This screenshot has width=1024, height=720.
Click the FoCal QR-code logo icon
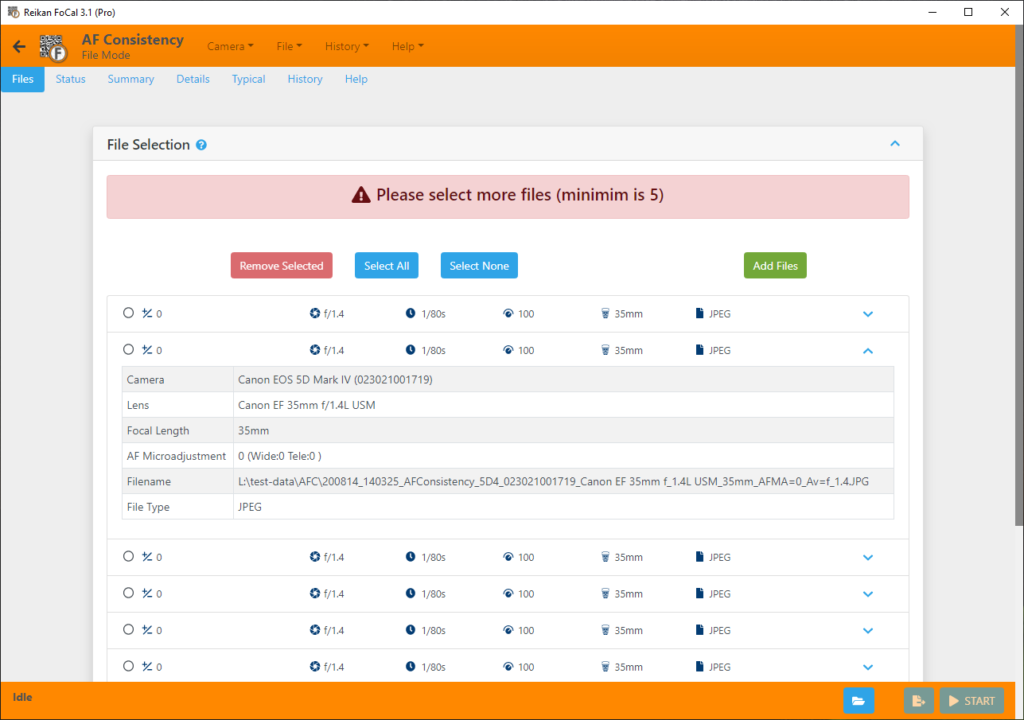tap(53, 47)
